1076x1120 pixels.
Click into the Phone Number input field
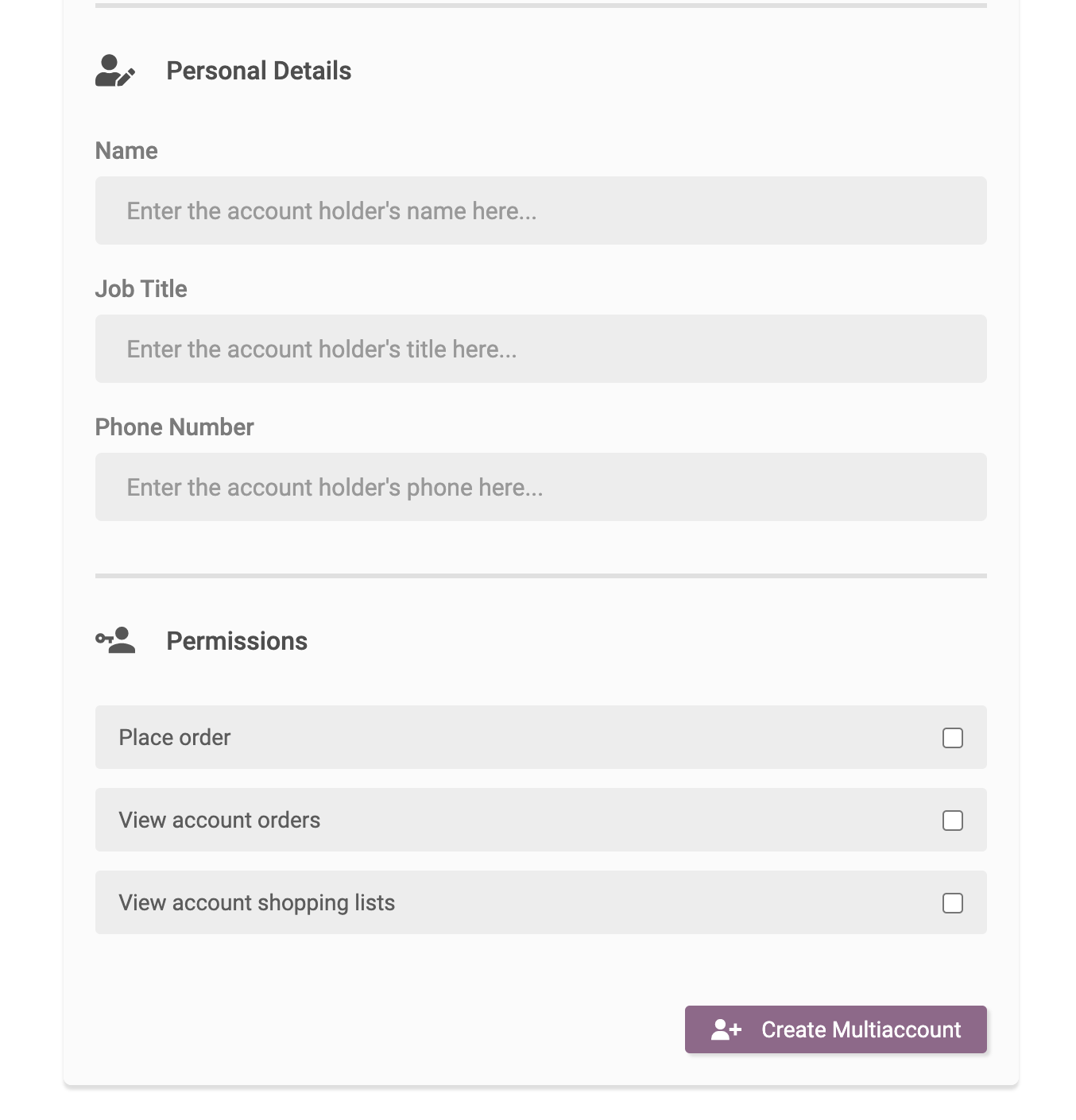(x=541, y=487)
